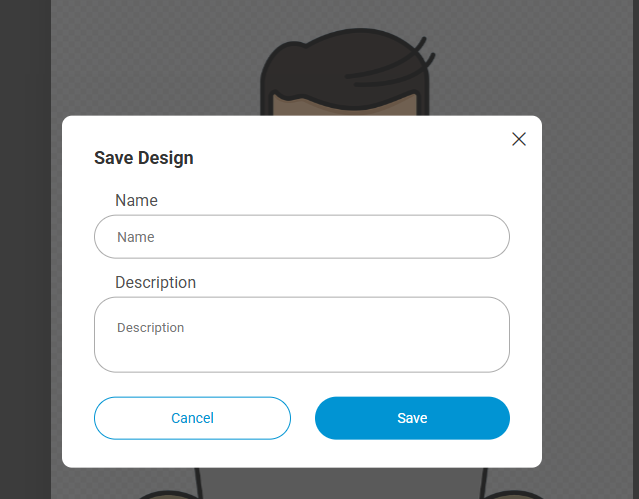Screen dimensions: 639x499
Task: Click the X icon in dialog corner
Action: click(518, 139)
